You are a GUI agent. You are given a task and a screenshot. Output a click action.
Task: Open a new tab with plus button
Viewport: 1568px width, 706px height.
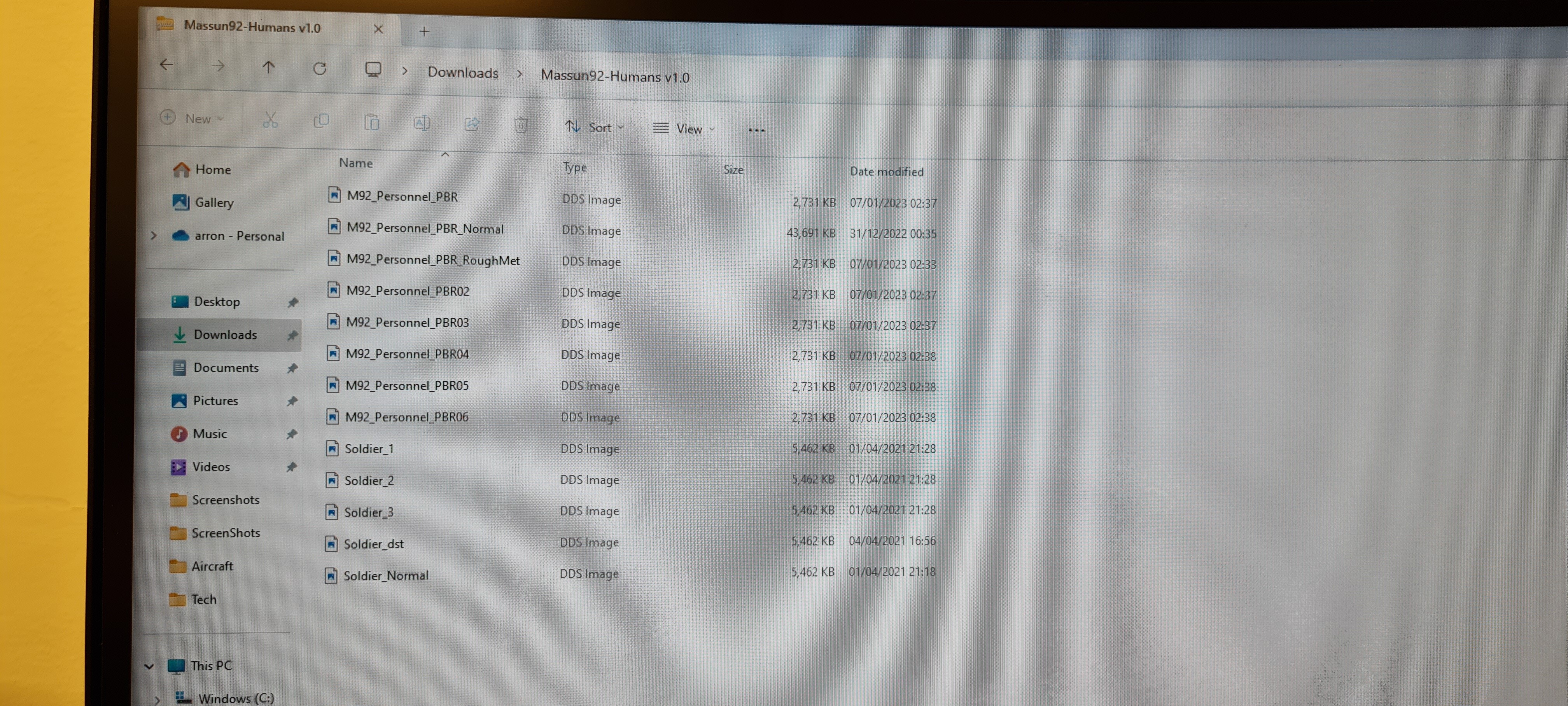tap(424, 31)
